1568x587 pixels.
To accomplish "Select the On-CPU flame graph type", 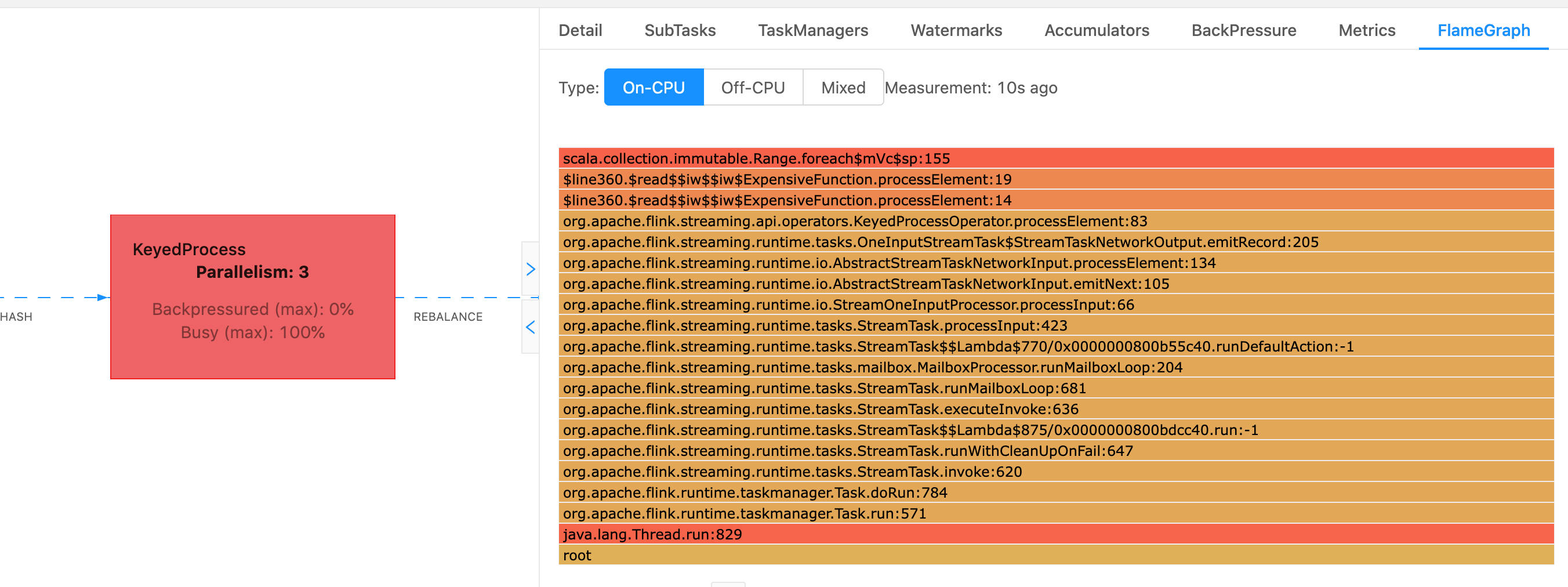I will tap(653, 88).
